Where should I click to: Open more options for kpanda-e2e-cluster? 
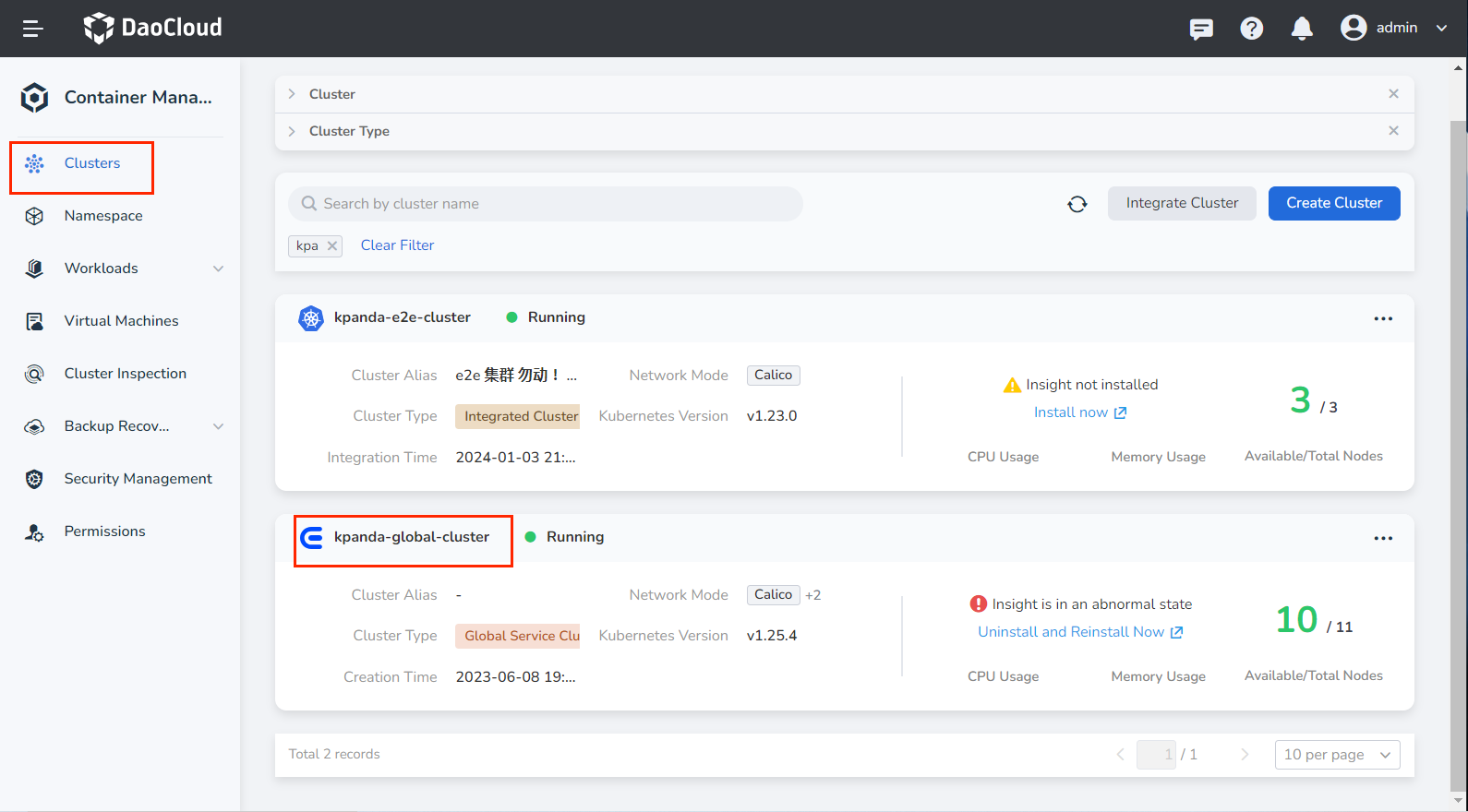[1382, 318]
